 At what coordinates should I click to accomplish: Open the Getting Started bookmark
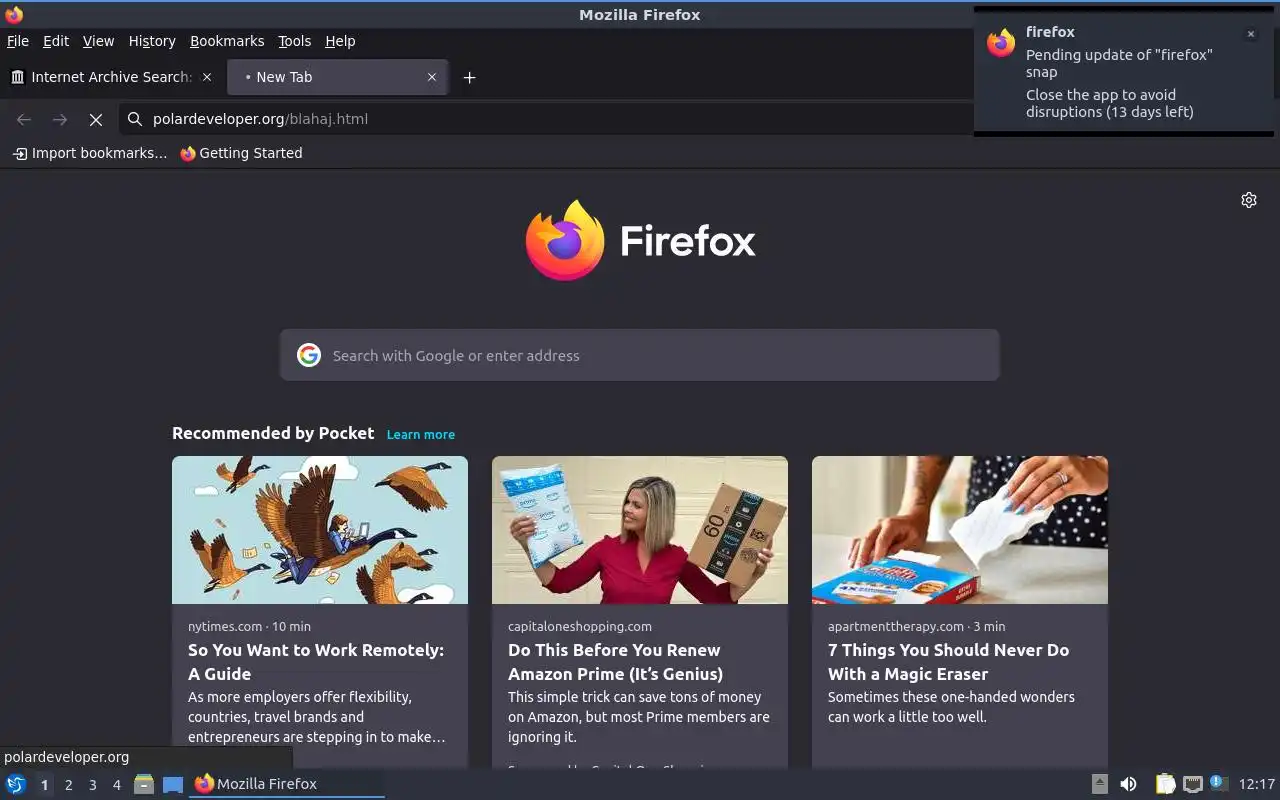(x=241, y=153)
